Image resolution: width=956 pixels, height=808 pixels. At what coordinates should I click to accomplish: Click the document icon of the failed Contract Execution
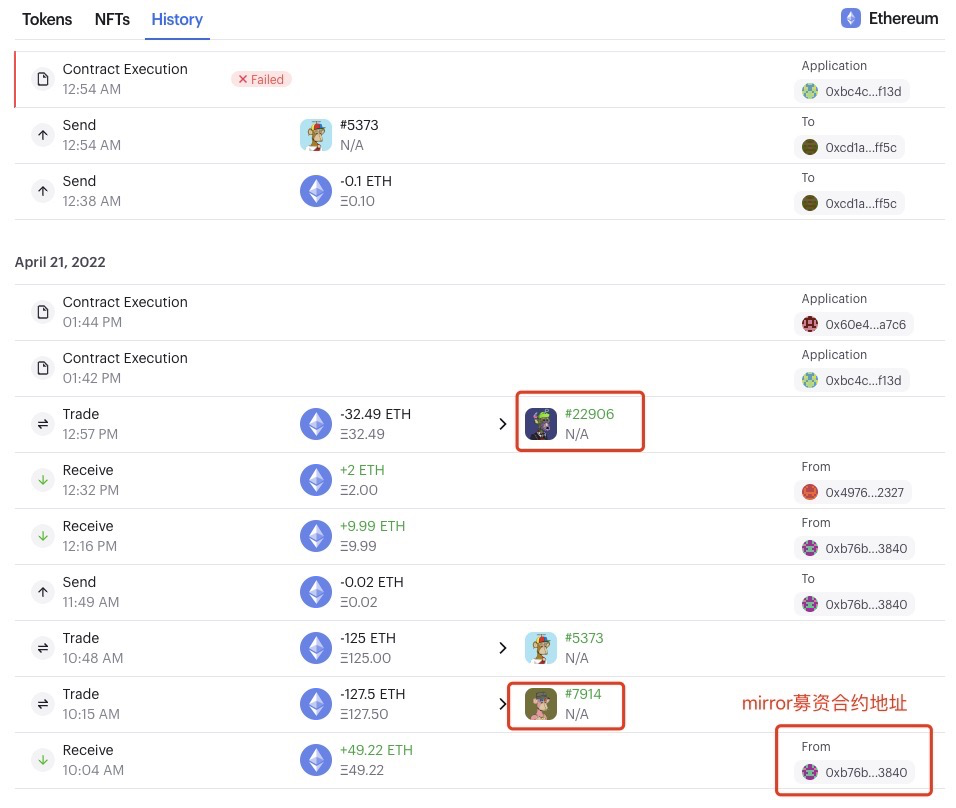(43, 79)
